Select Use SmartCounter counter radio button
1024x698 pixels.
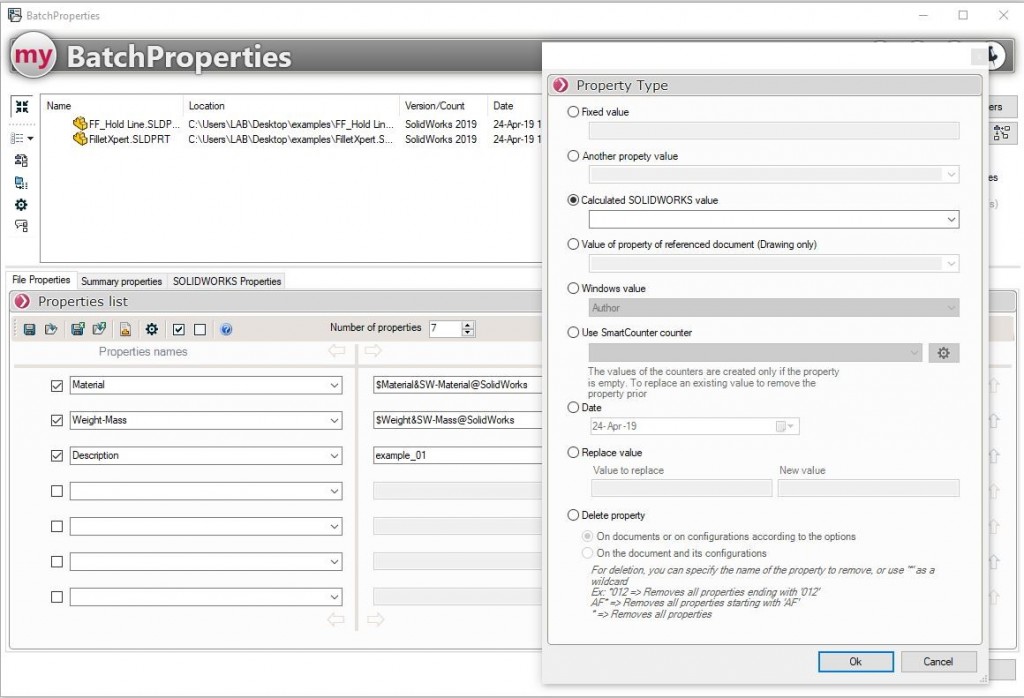point(573,332)
